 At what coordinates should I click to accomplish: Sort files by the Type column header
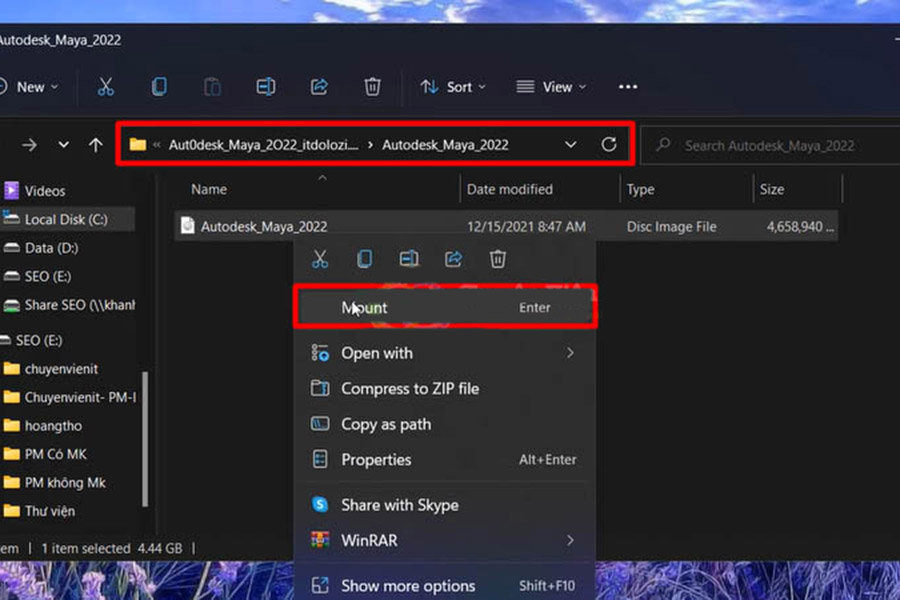(641, 189)
